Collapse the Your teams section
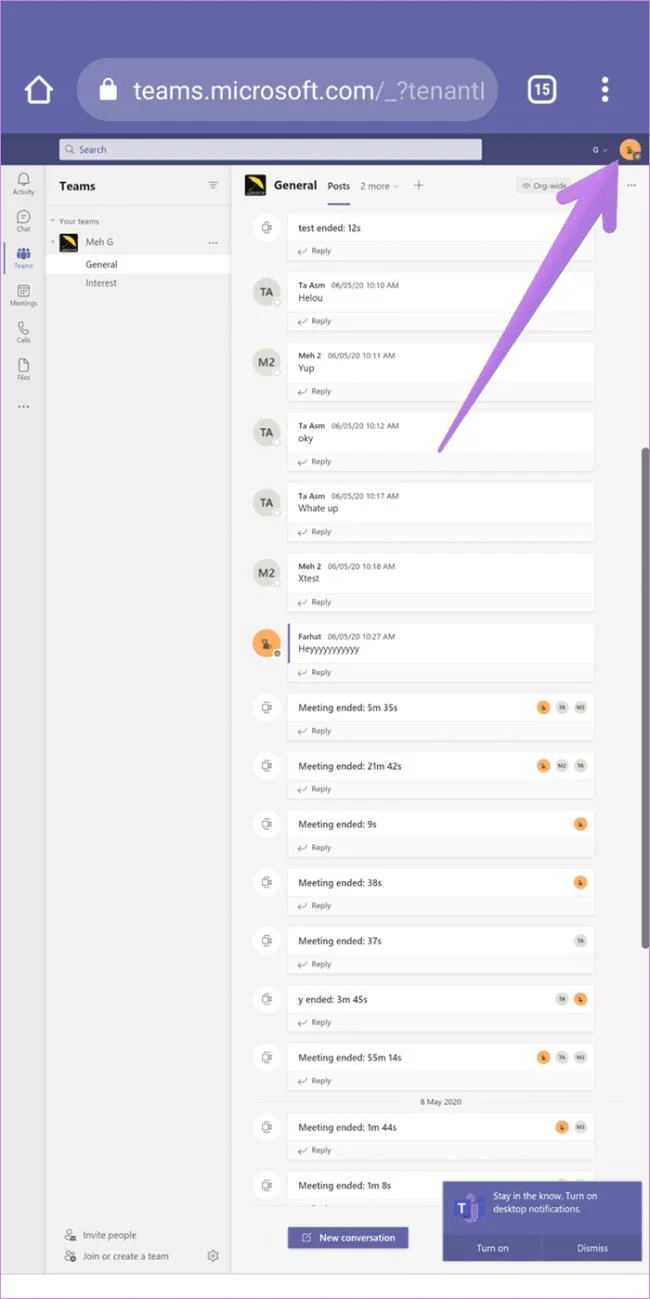The width and height of the screenshot is (650, 1299). 52,221
